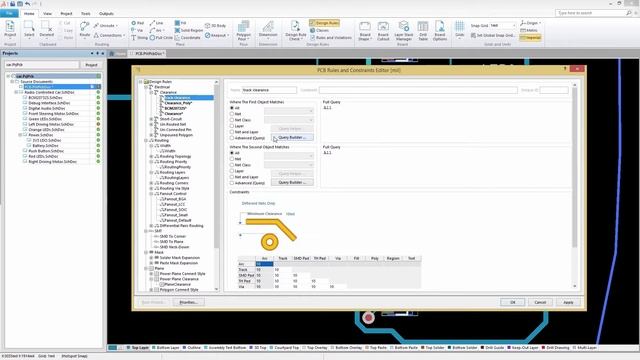Open the Grids ribbon icon
Screen dimensions: 640x360
point(460,29)
